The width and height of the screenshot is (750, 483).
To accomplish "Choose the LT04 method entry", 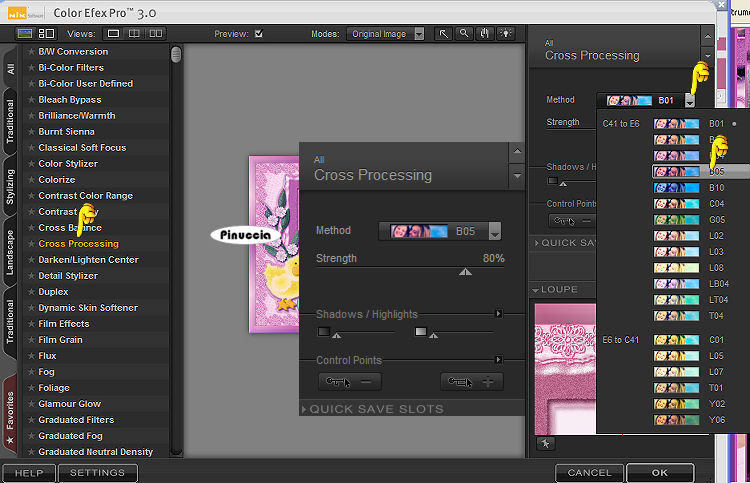I will tap(718, 300).
